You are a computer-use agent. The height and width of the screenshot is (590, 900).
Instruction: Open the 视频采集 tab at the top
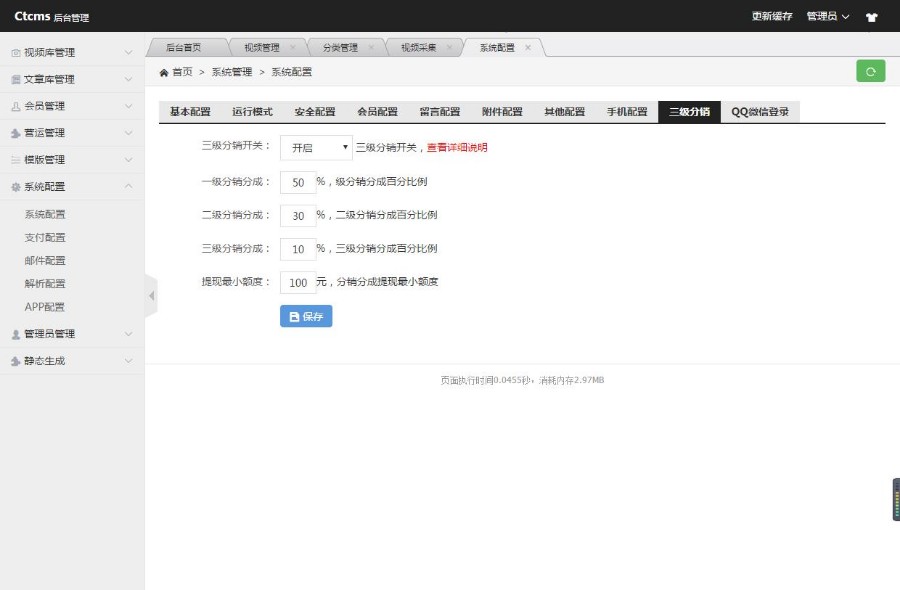[418, 45]
